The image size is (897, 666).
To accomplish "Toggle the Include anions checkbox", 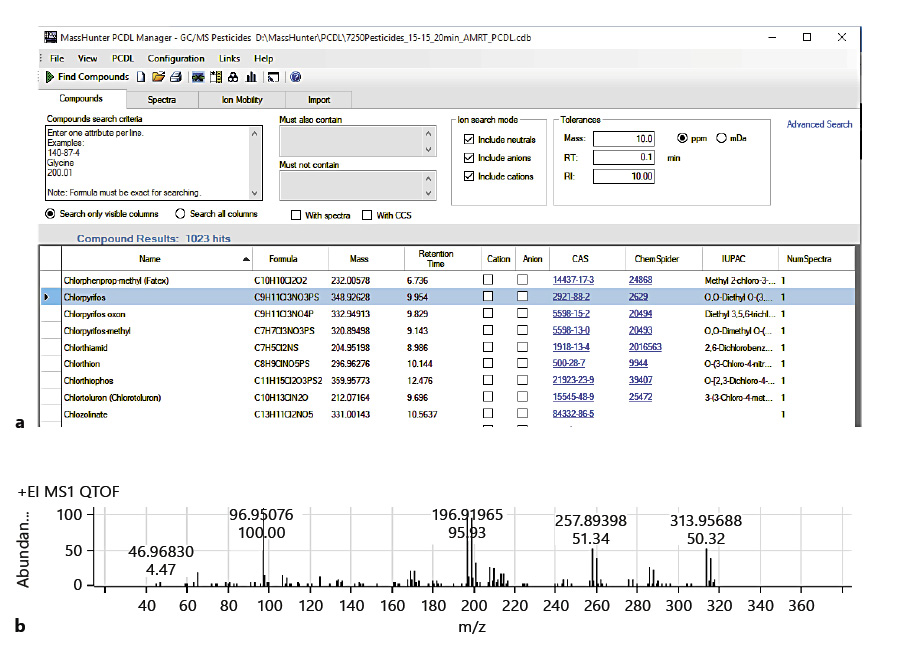I will (x=469, y=157).
